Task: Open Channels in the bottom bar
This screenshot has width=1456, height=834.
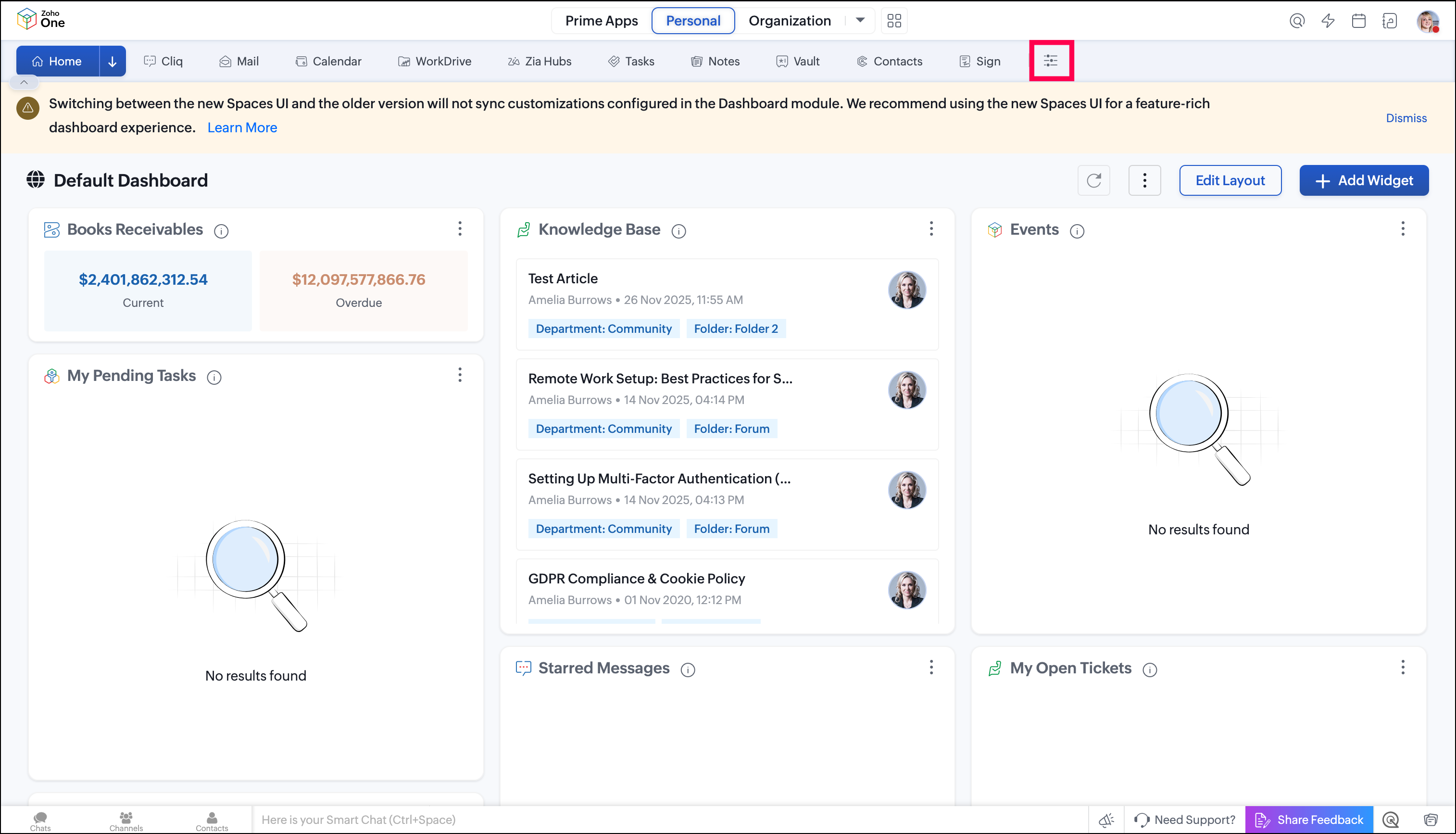Action: (126, 821)
